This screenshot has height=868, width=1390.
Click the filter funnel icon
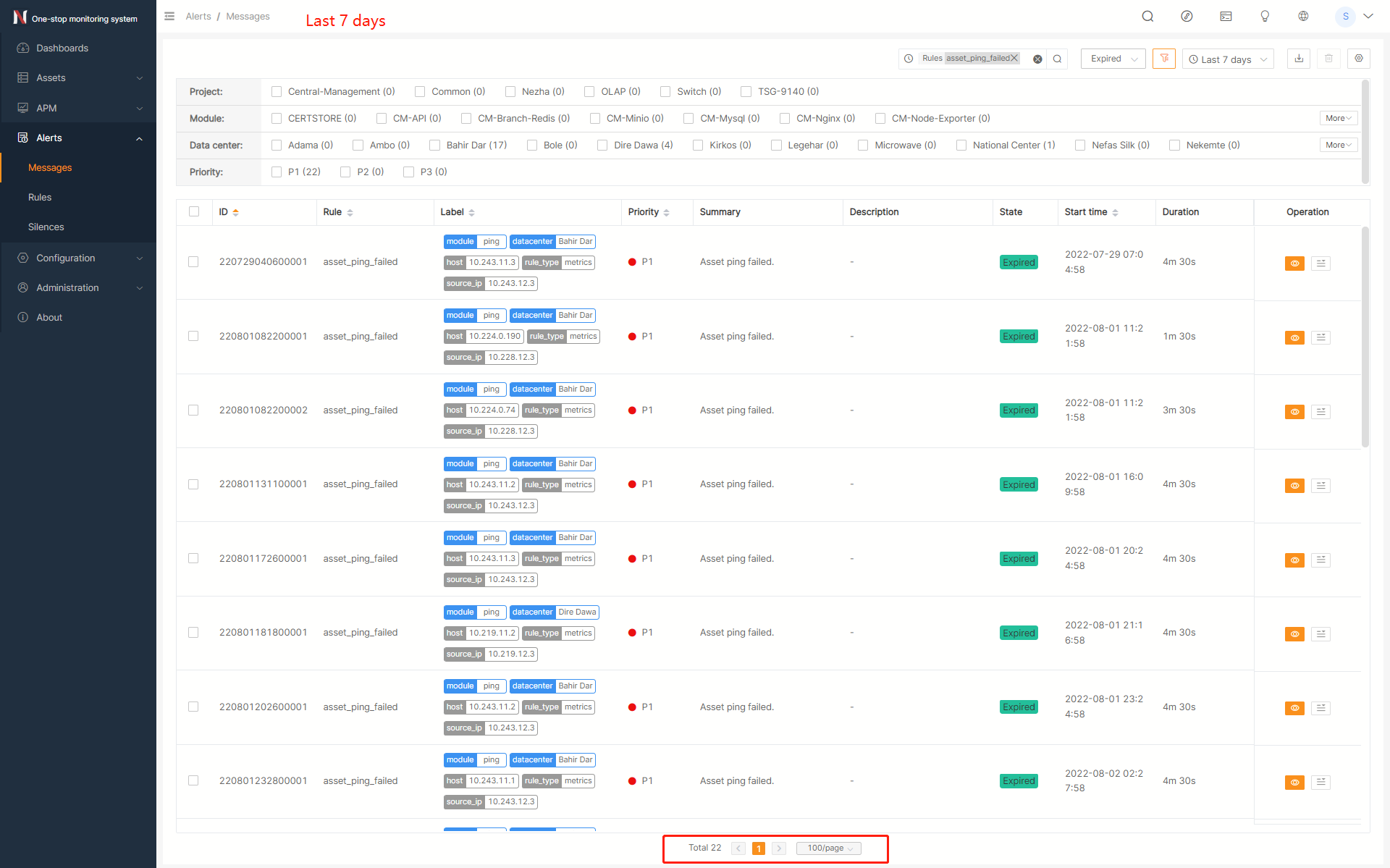[x=1163, y=59]
